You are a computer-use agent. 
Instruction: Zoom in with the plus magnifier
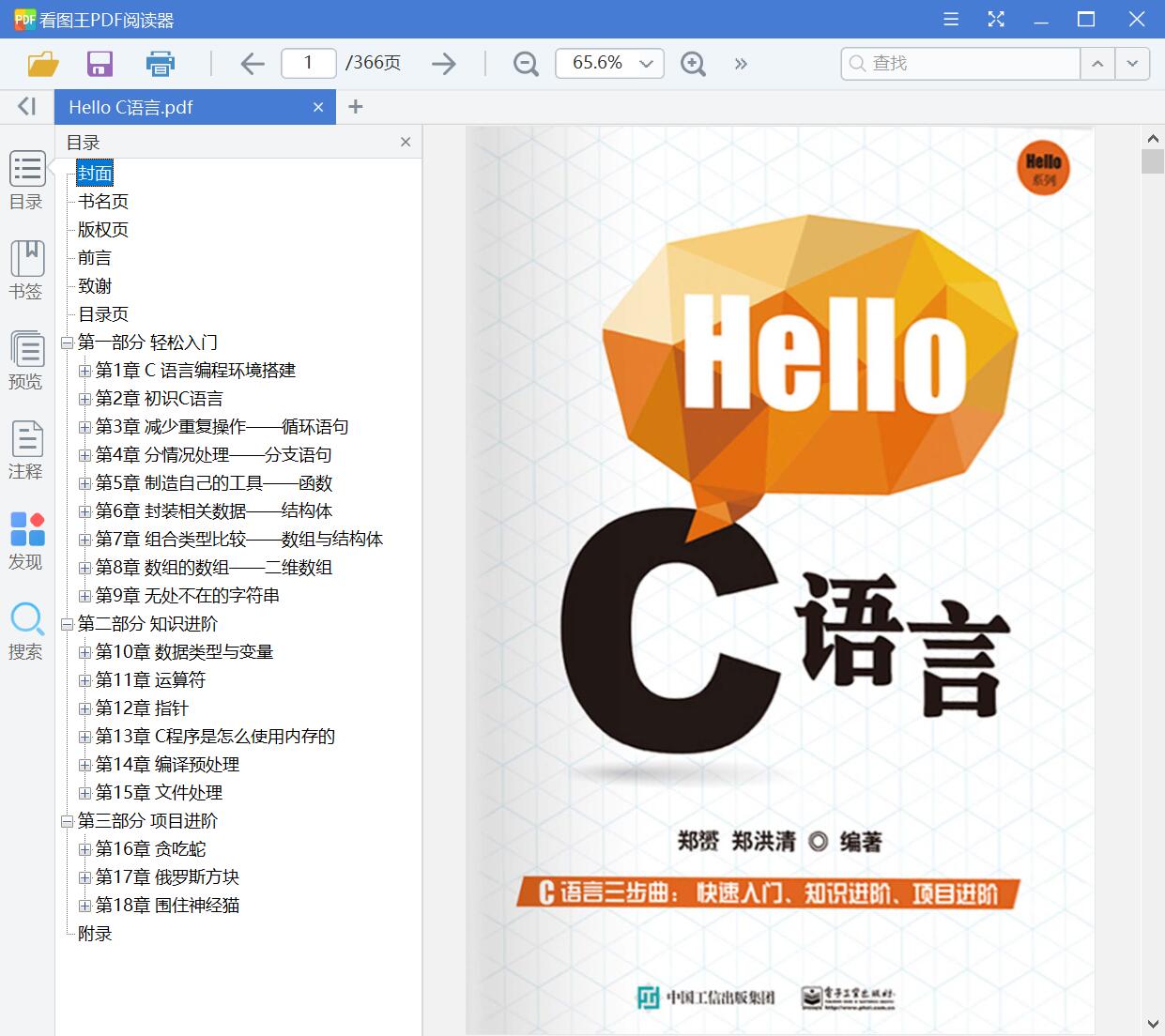(x=693, y=64)
